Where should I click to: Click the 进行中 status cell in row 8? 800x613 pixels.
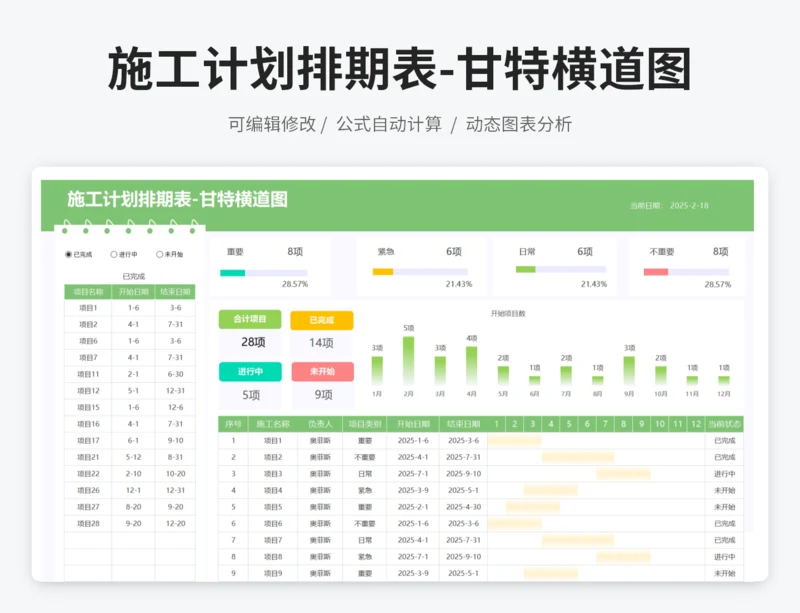[724, 557]
